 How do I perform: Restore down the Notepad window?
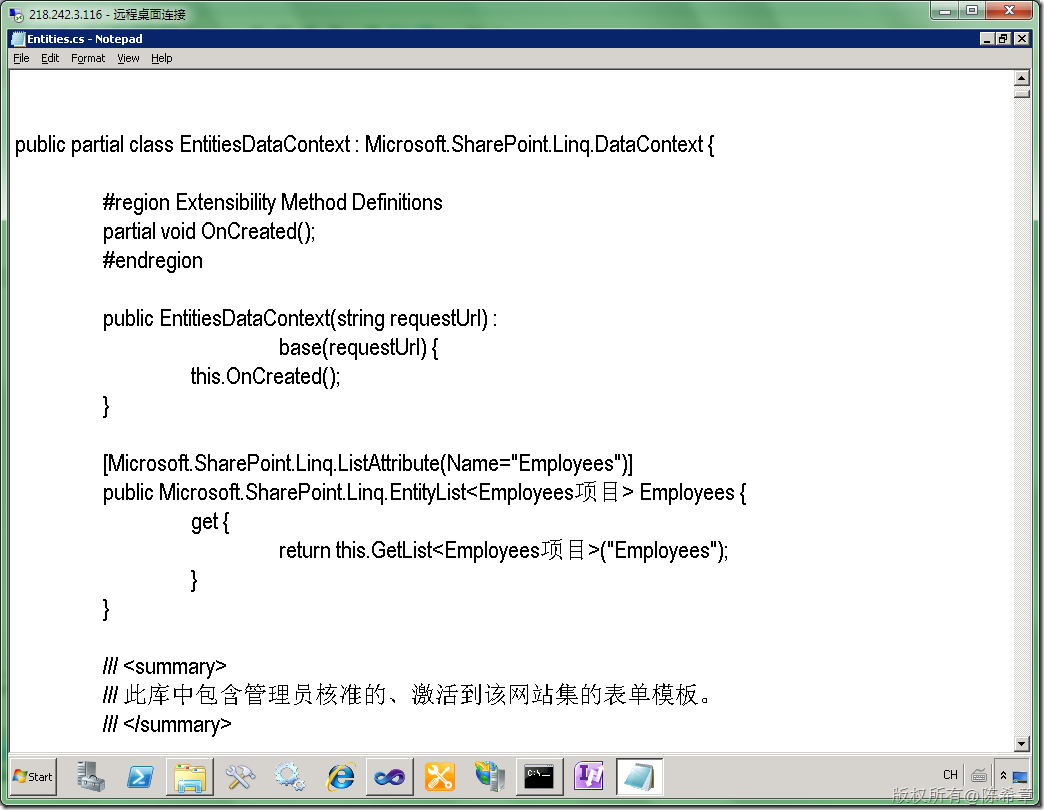[1003, 39]
